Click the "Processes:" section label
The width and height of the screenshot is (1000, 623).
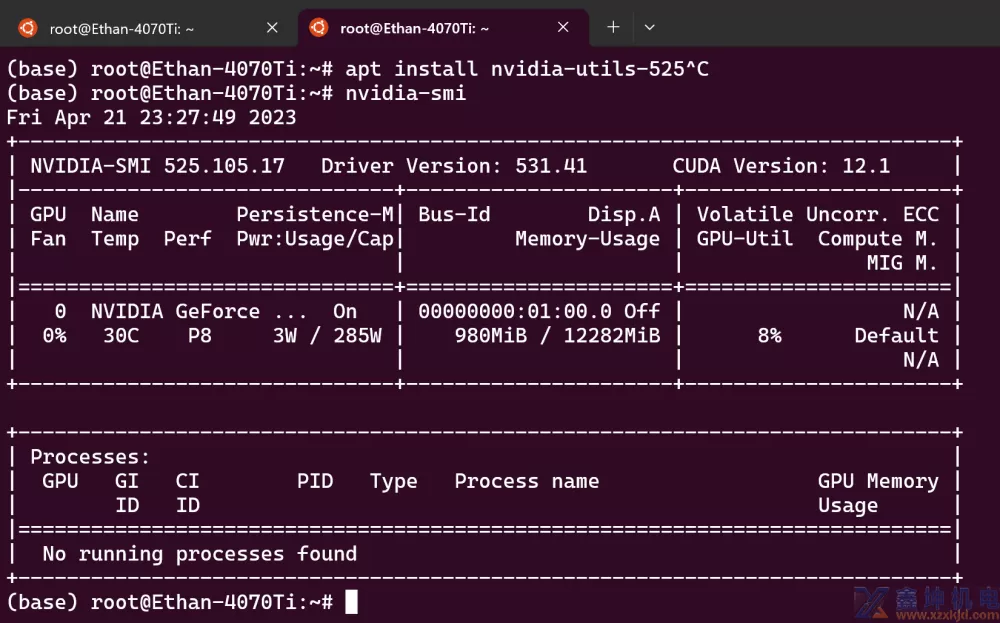91,457
